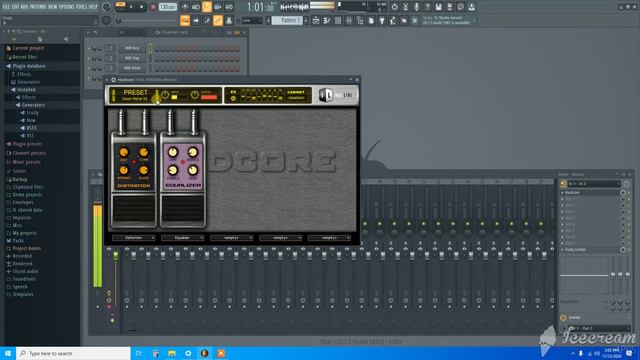The height and width of the screenshot is (360, 640).
Task: Open the playlist view icon
Action: pyautogui.click(x=316, y=20)
